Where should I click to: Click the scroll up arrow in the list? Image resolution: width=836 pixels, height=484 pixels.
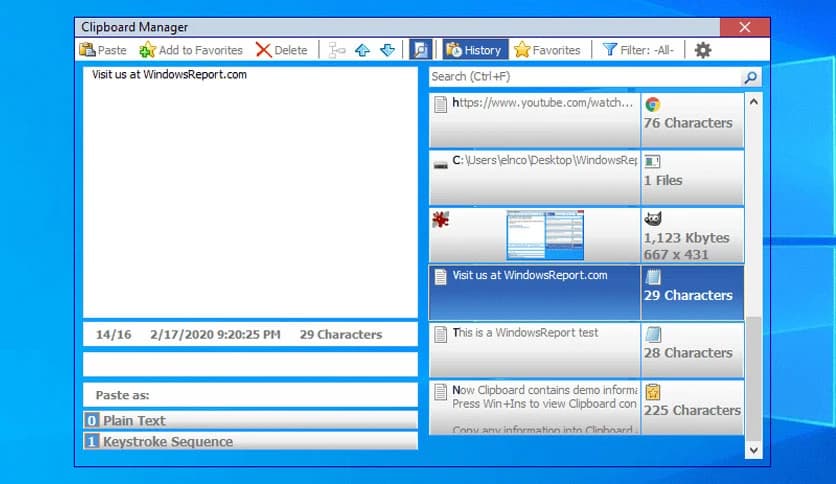[753, 101]
